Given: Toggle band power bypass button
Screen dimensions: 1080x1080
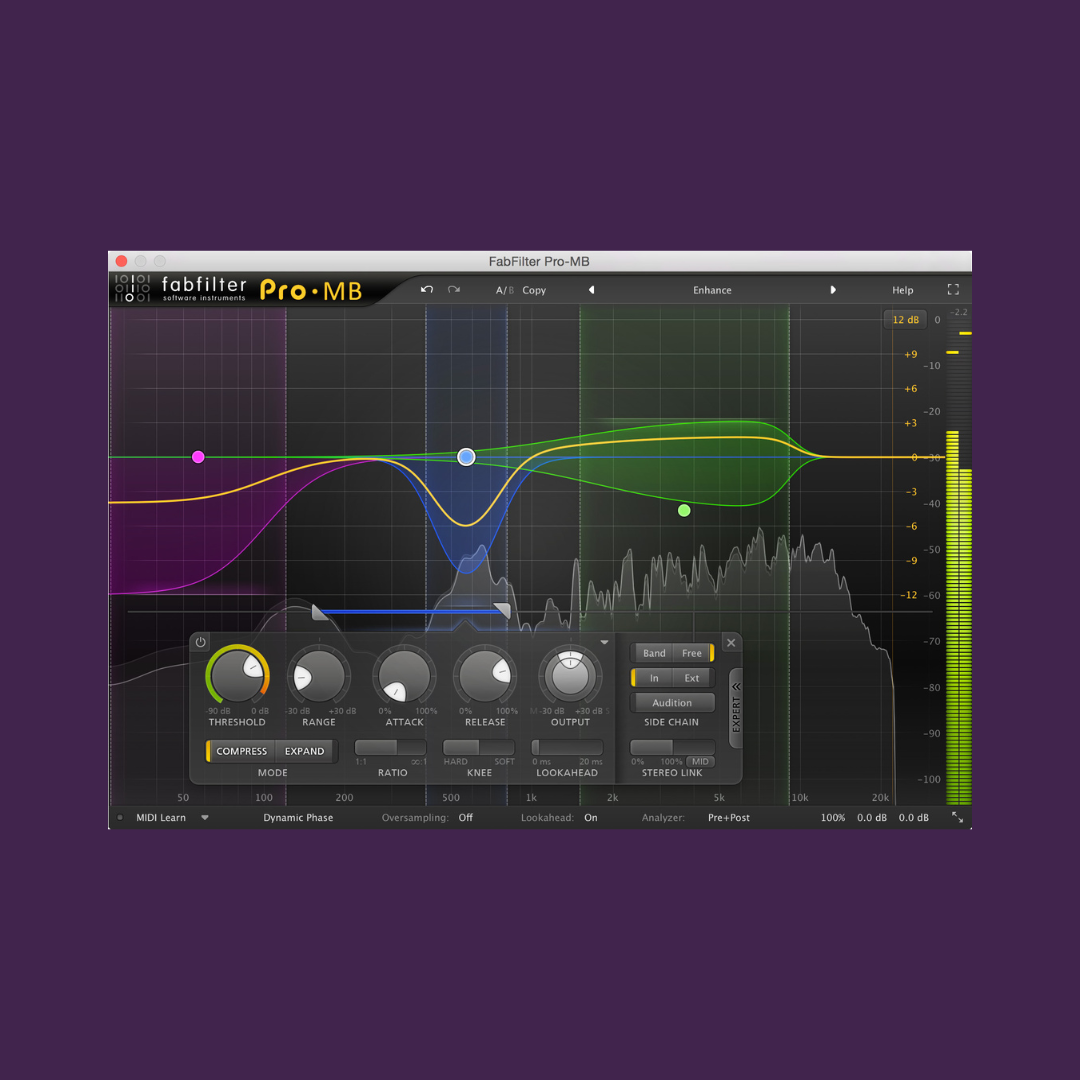Looking at the screenshot, I should [200, 642].
